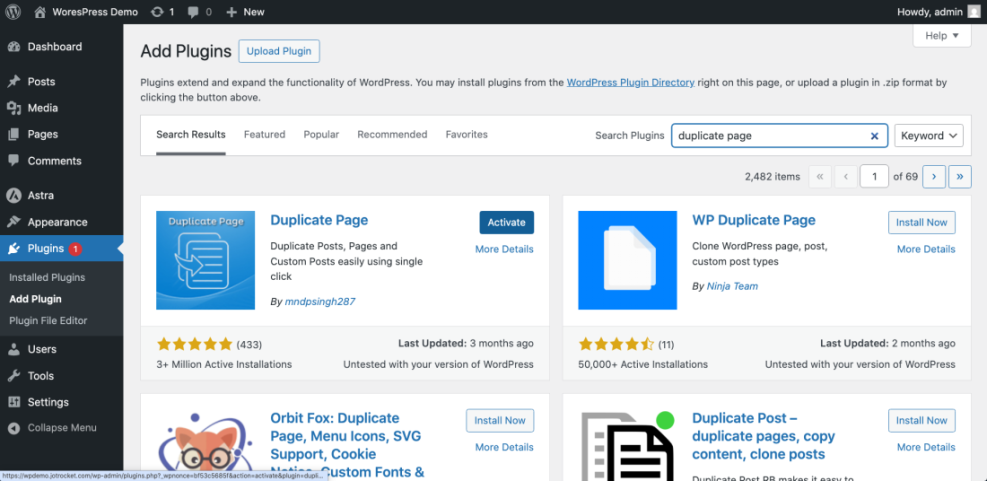Switch to the Recommended tab

pyautogui.click(x=392, y=135)
